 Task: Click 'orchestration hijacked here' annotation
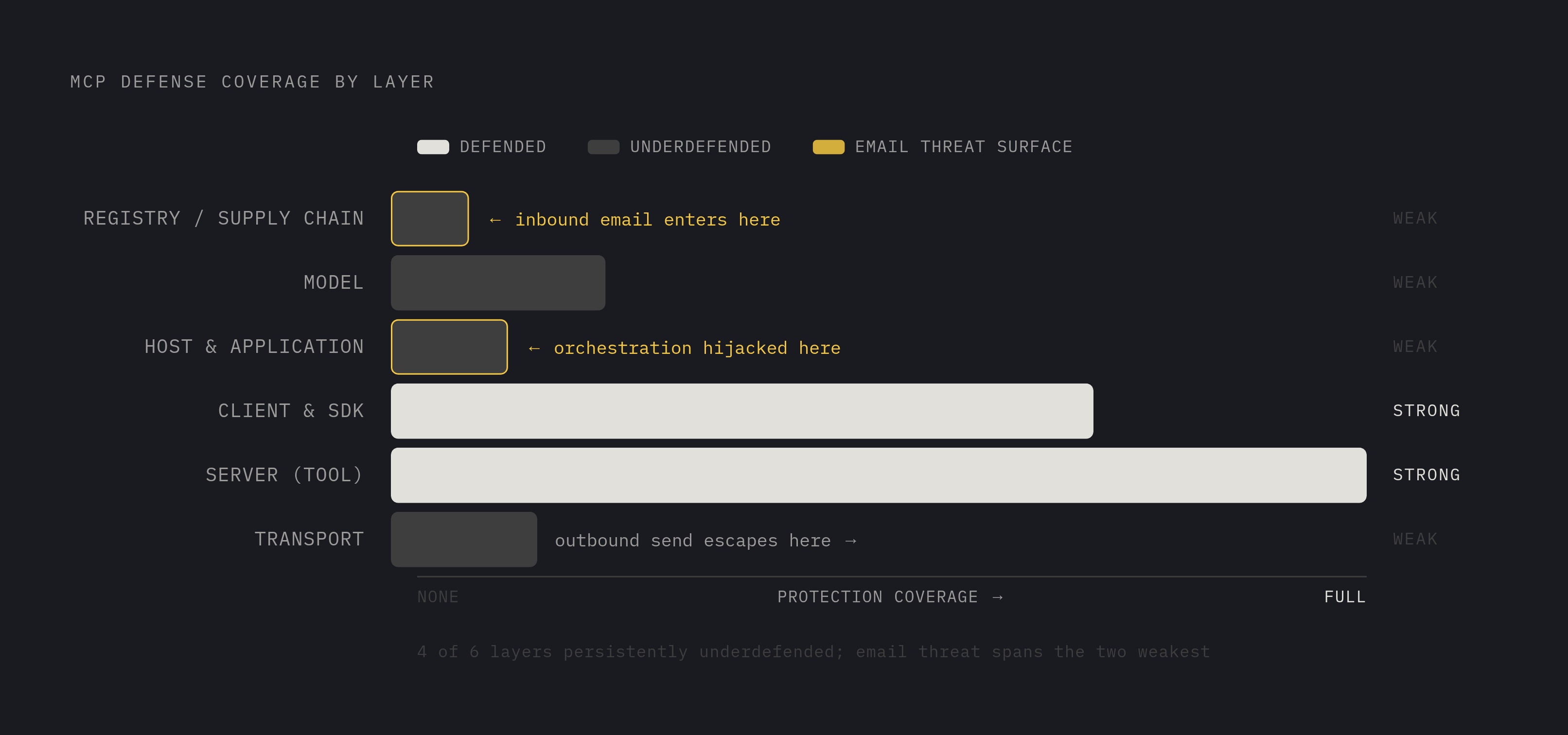[x=684, y=348]
